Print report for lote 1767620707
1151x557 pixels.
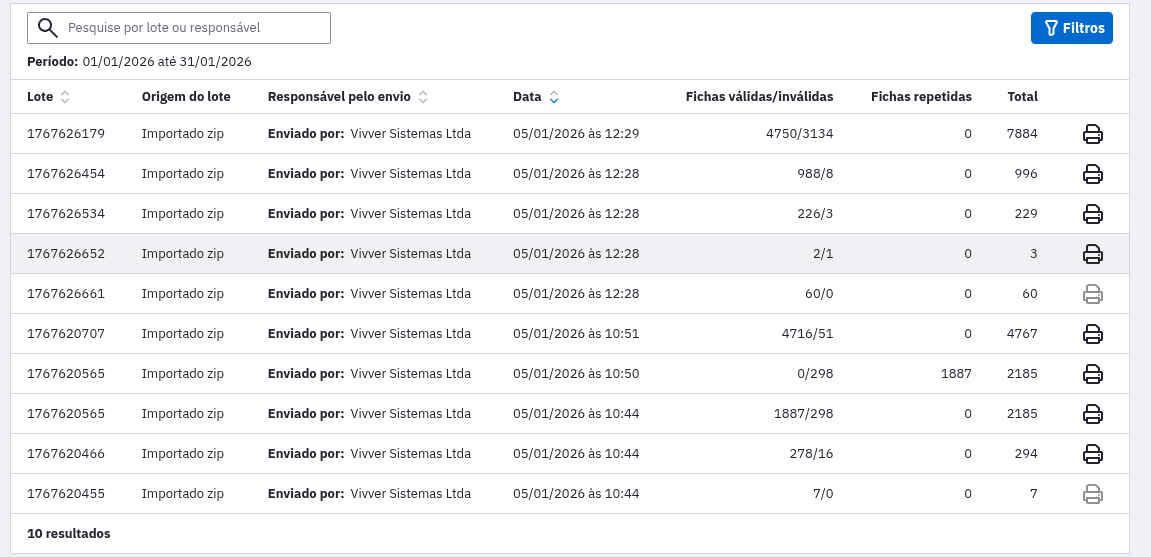[x=1093, y=334]
